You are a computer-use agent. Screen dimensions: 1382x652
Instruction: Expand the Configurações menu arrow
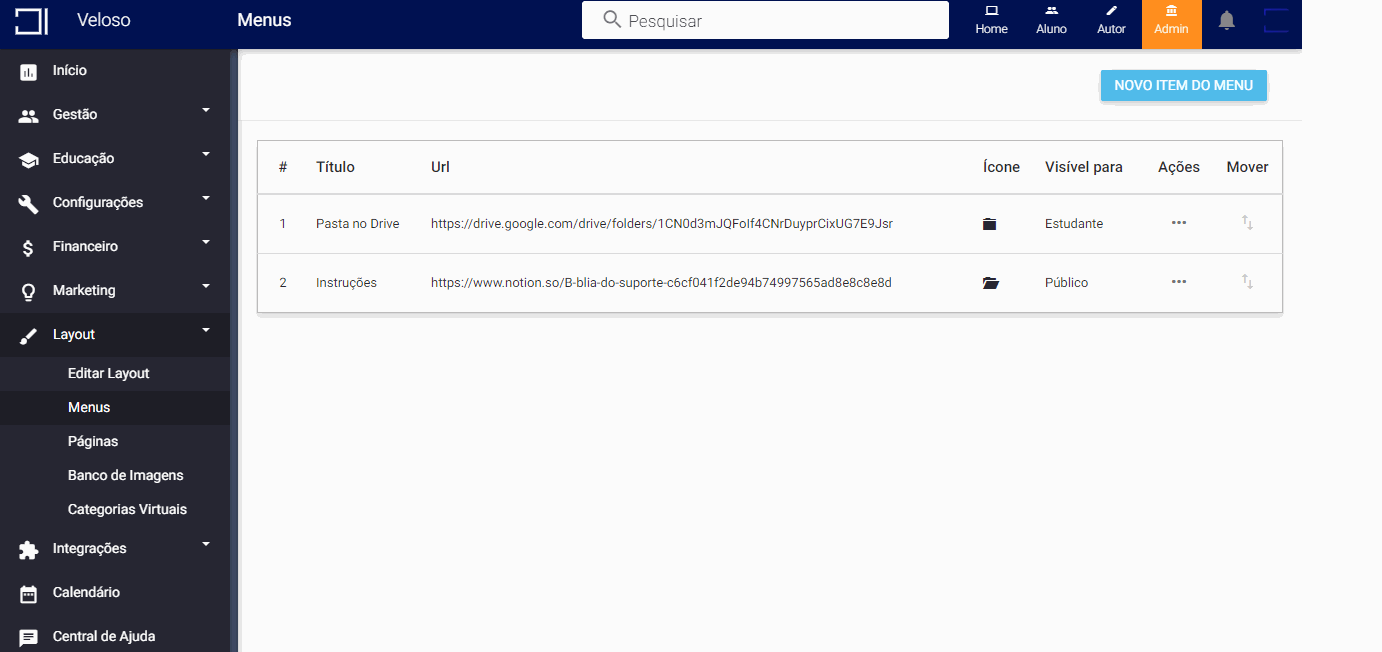(x=206, y=197)
